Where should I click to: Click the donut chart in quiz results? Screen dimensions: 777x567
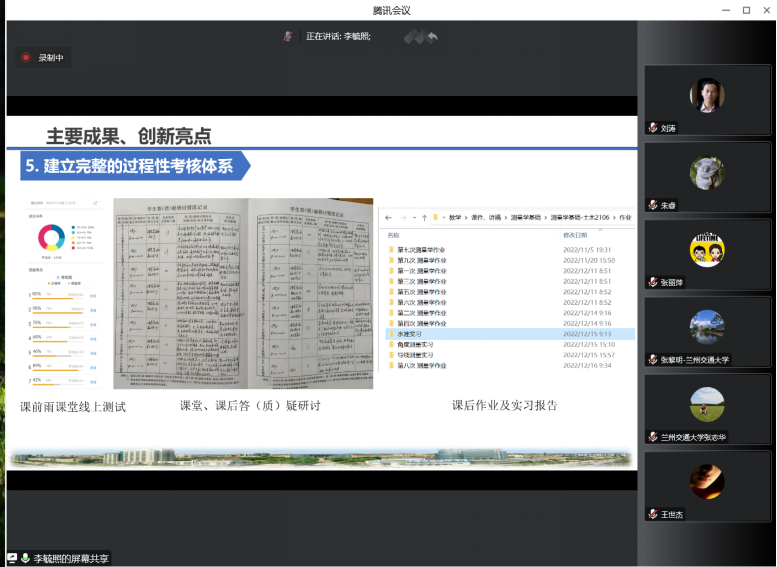50,237
